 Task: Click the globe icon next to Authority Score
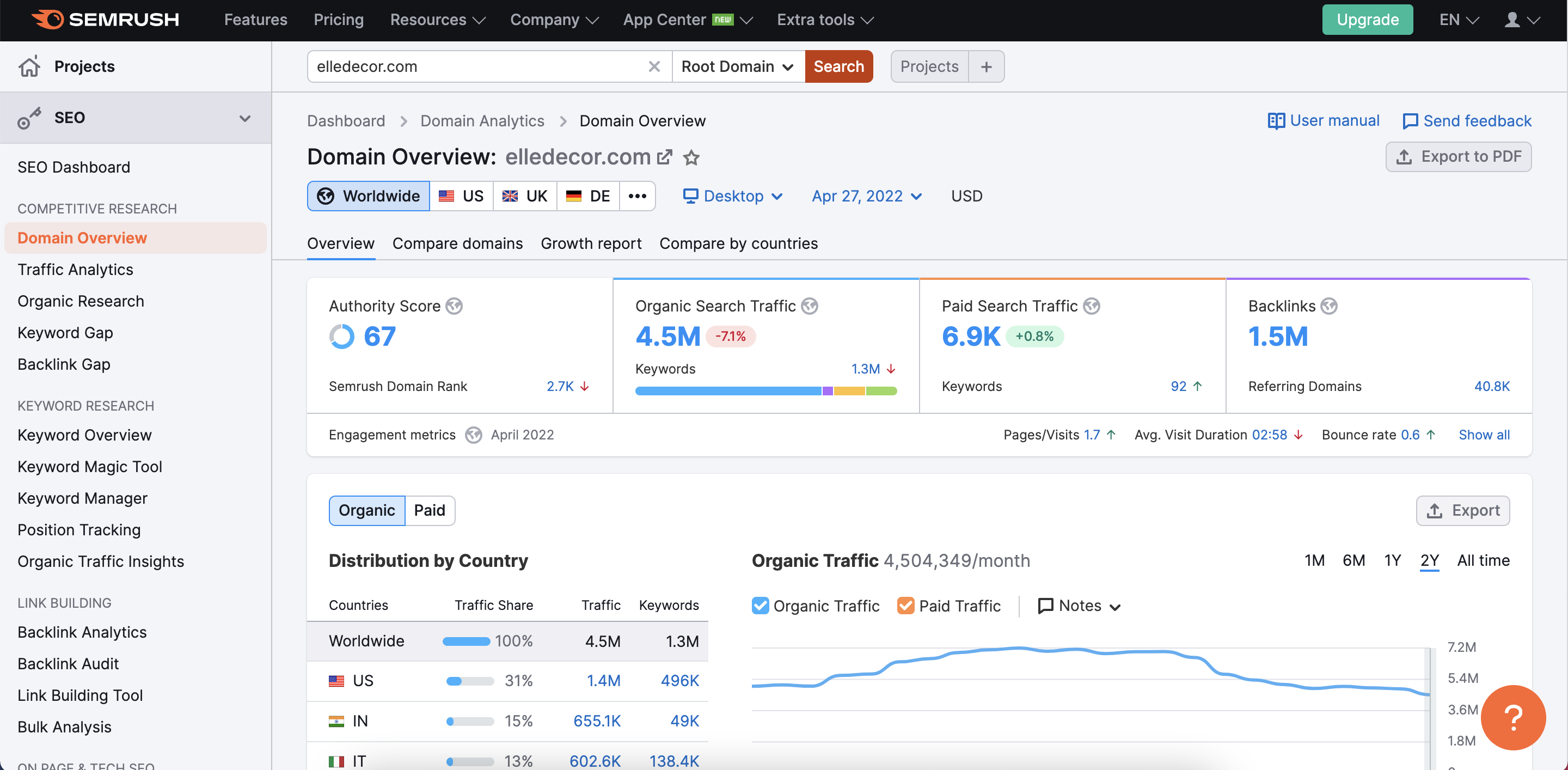point(454,306)
